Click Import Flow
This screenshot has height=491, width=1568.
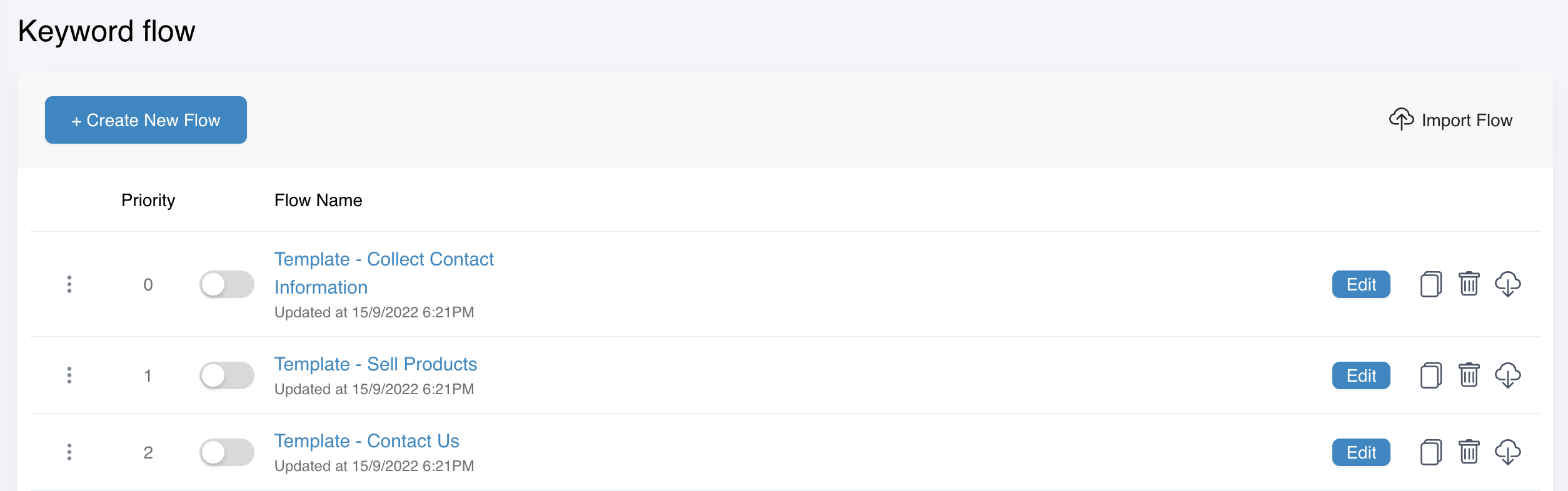pyautogui.click(x=1450, y=119)
